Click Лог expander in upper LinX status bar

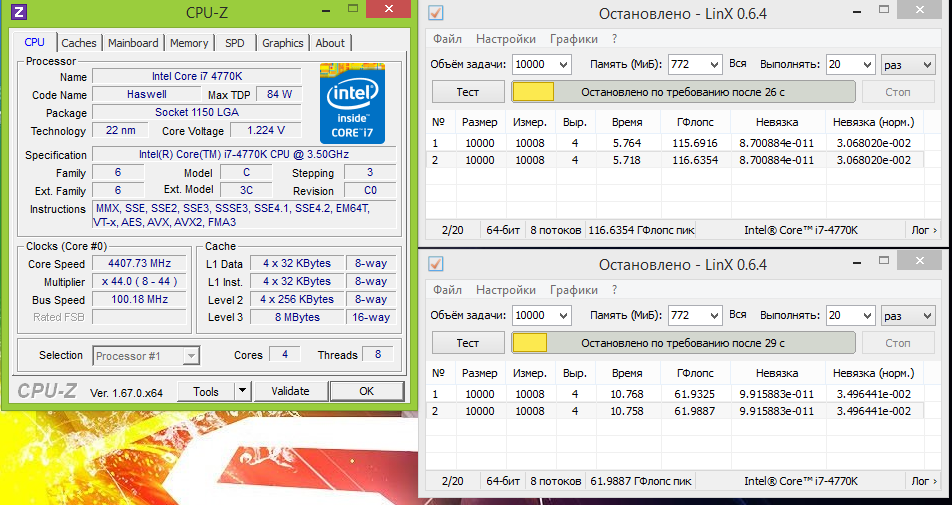coord(924,230)
